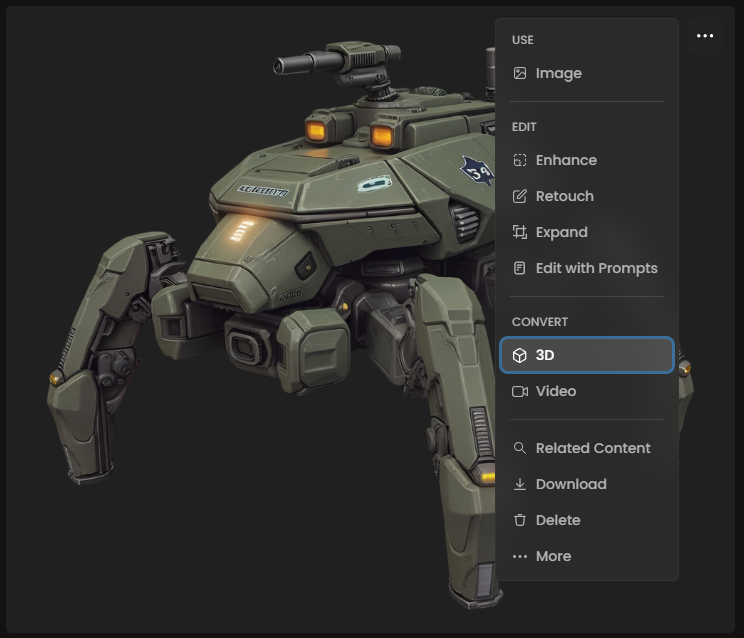
Task: Choose Use as Image from menu
Action: [558, 73]
